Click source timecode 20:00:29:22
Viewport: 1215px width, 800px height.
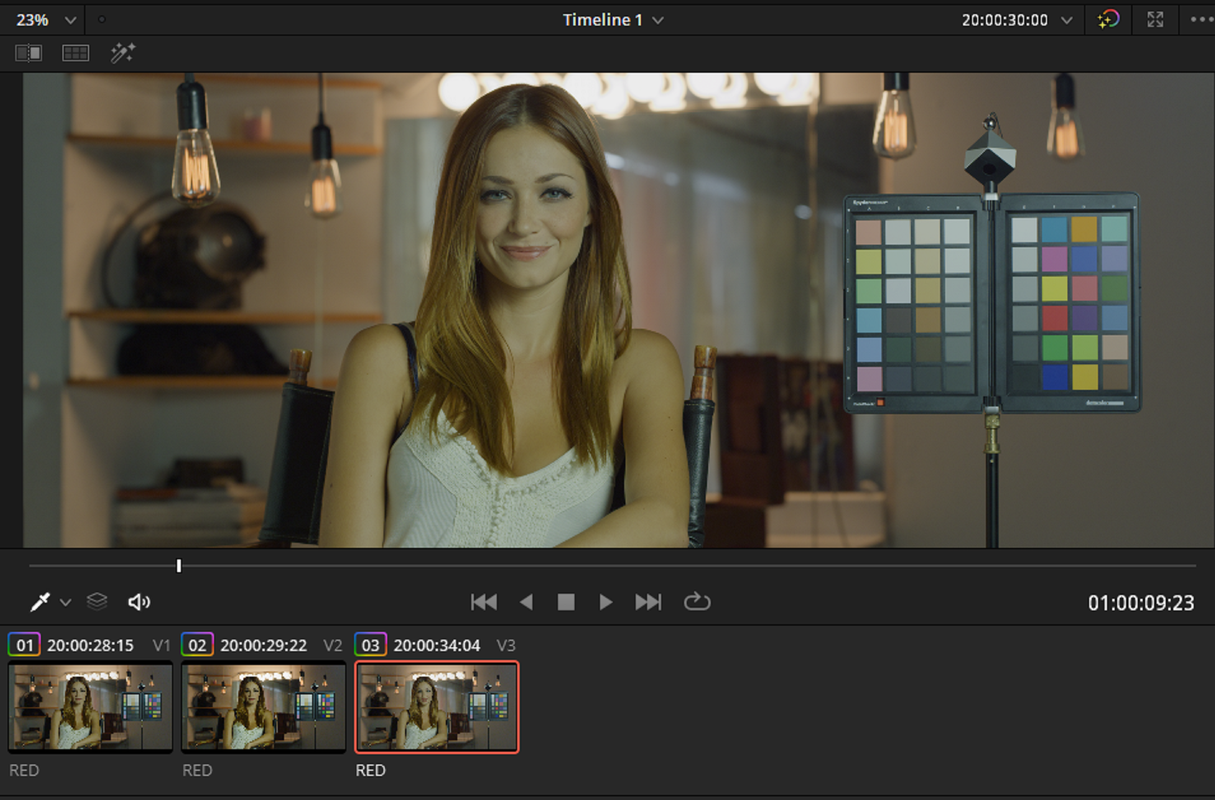coord(264,645)
